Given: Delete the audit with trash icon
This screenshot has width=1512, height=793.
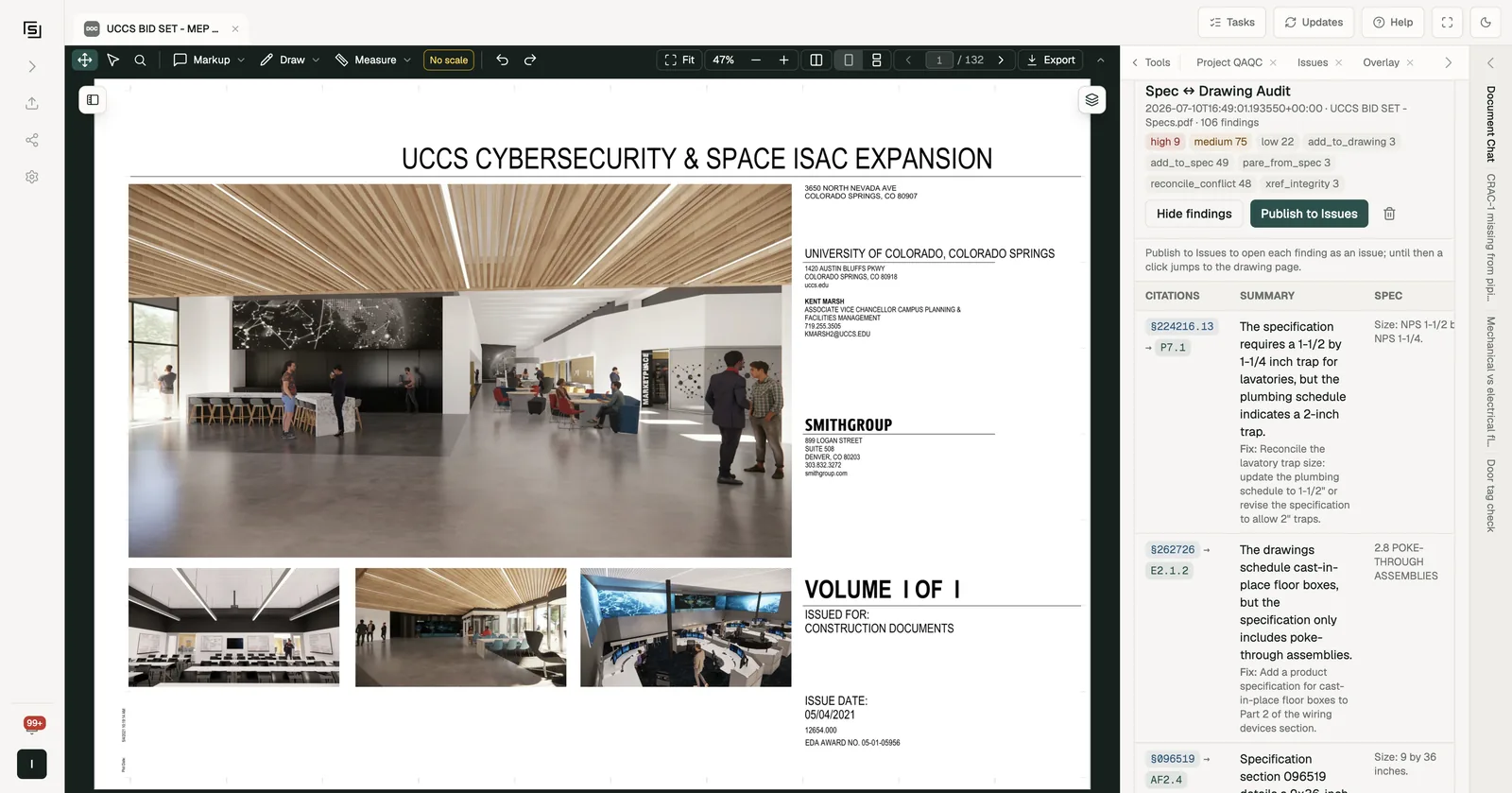Looking at the screenshot, I should 1389,214.
